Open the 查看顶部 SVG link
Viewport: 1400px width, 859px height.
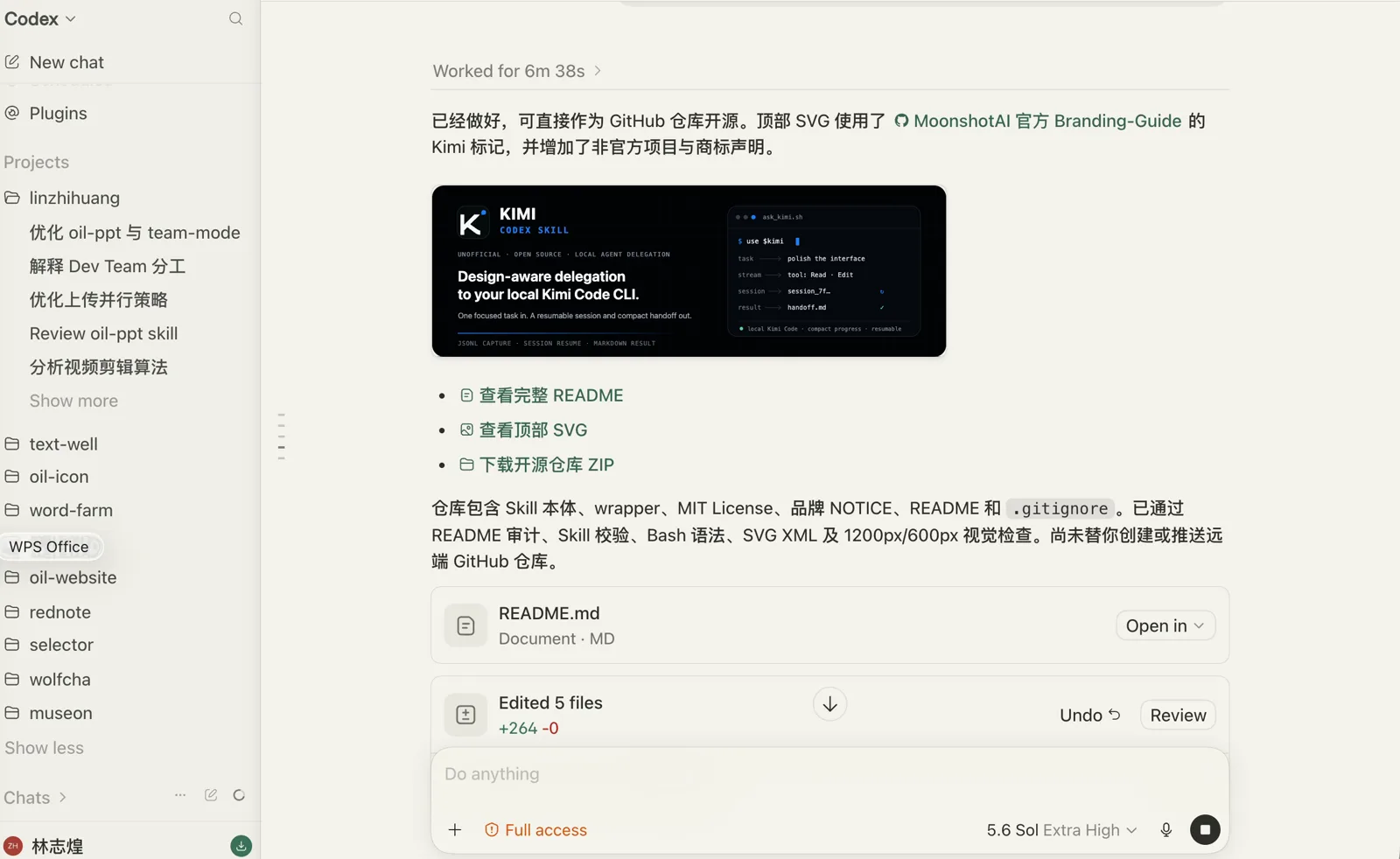coord(524,430)
